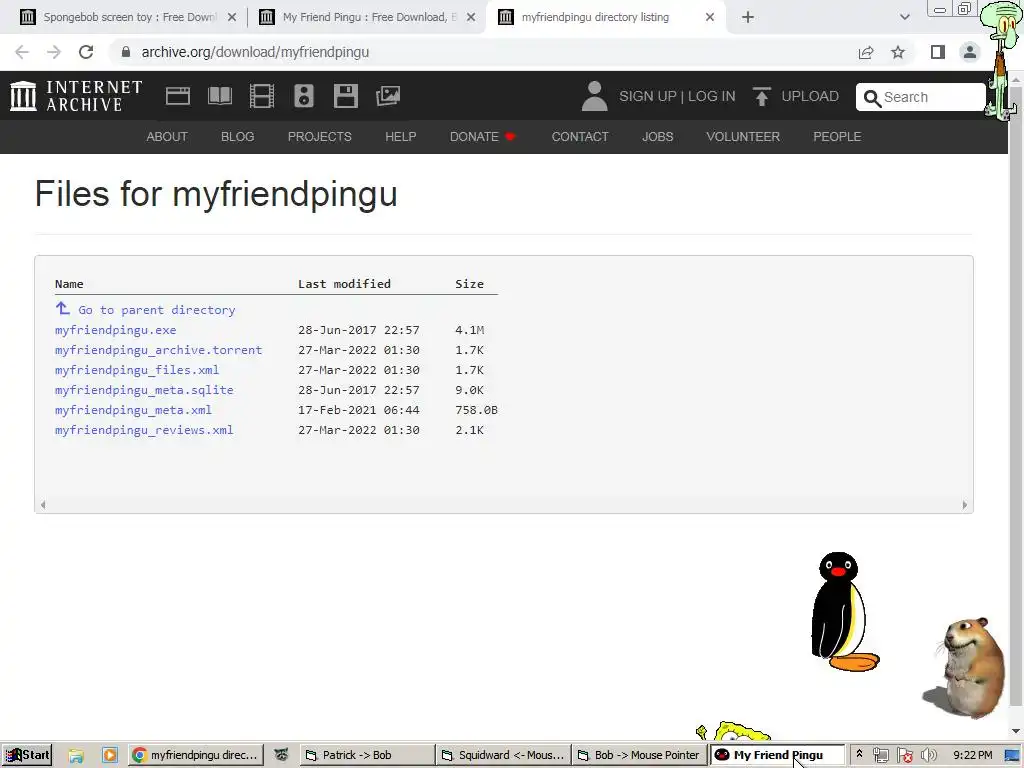The image size is (1024, 768).
Task: Open myfriendpingu_reviews.xml link
Action: [144, 430]
